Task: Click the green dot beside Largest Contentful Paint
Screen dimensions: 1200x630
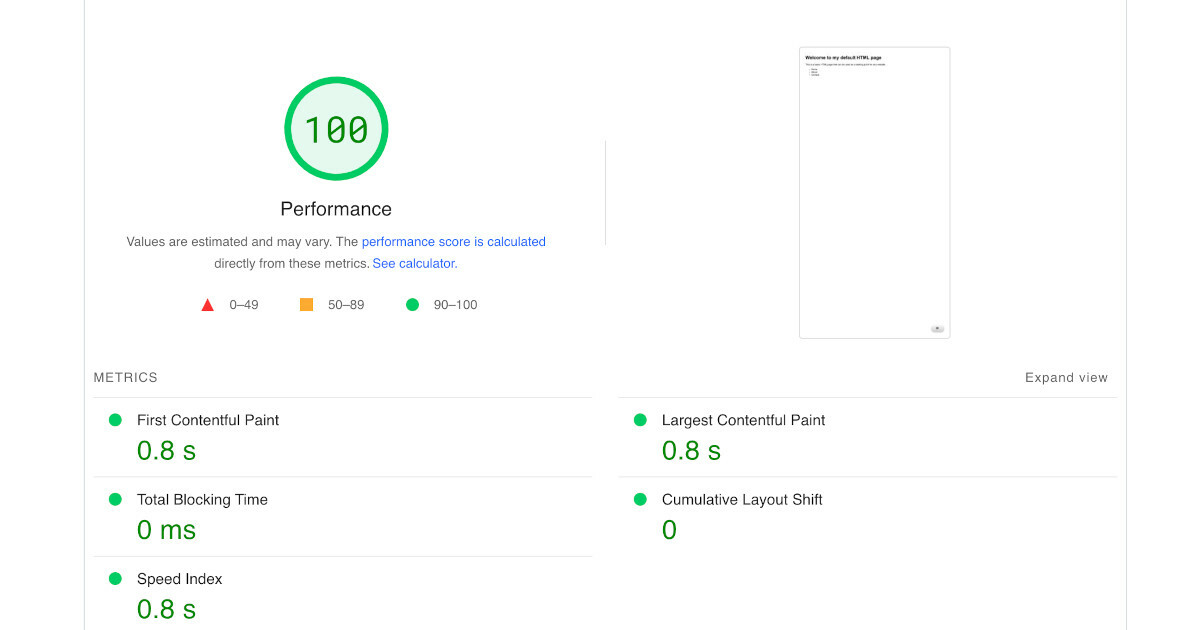Action: pyautogui.click(x=640, y=420)
